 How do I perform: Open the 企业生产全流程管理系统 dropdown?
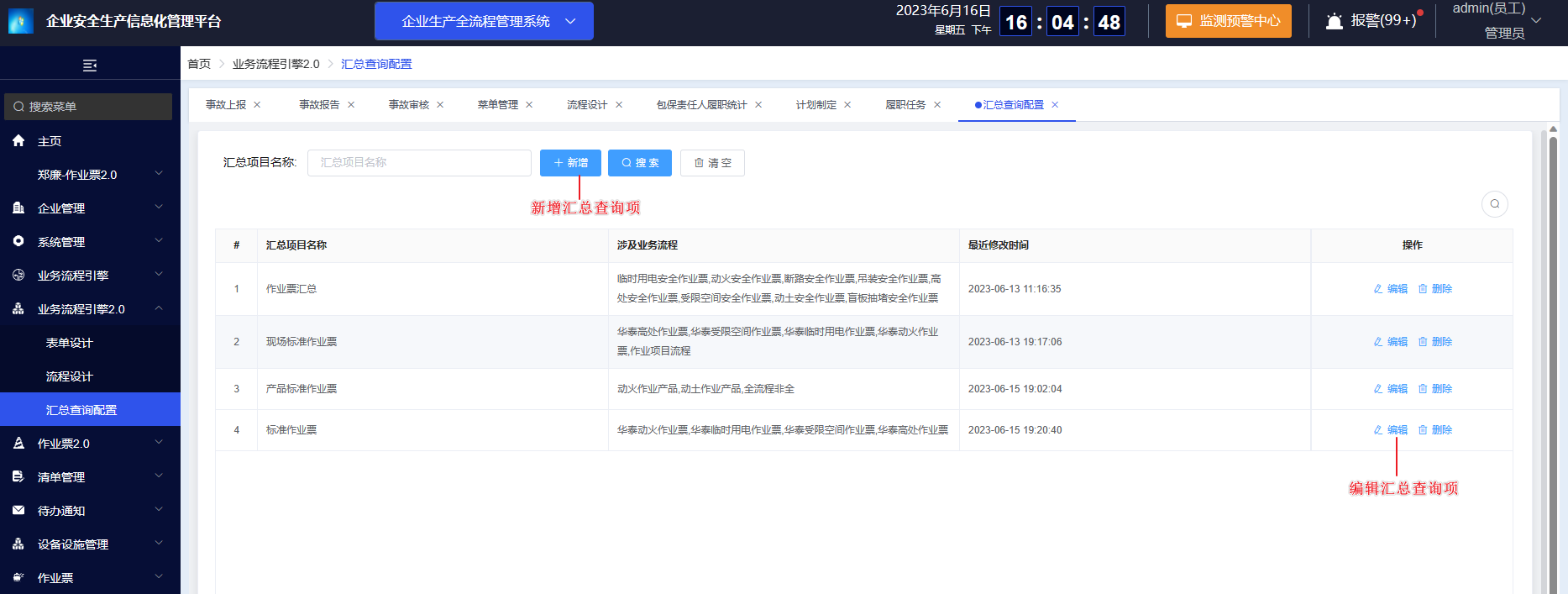tap(484, 21)
